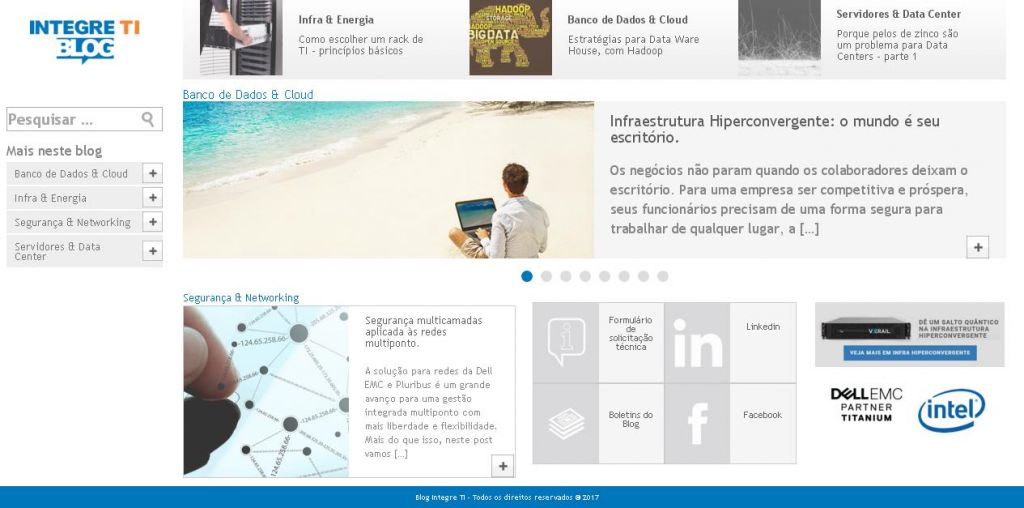Click Servidores & Data Center top card heading
Viewport: 1024px width, 508px height.
point(899,14)
